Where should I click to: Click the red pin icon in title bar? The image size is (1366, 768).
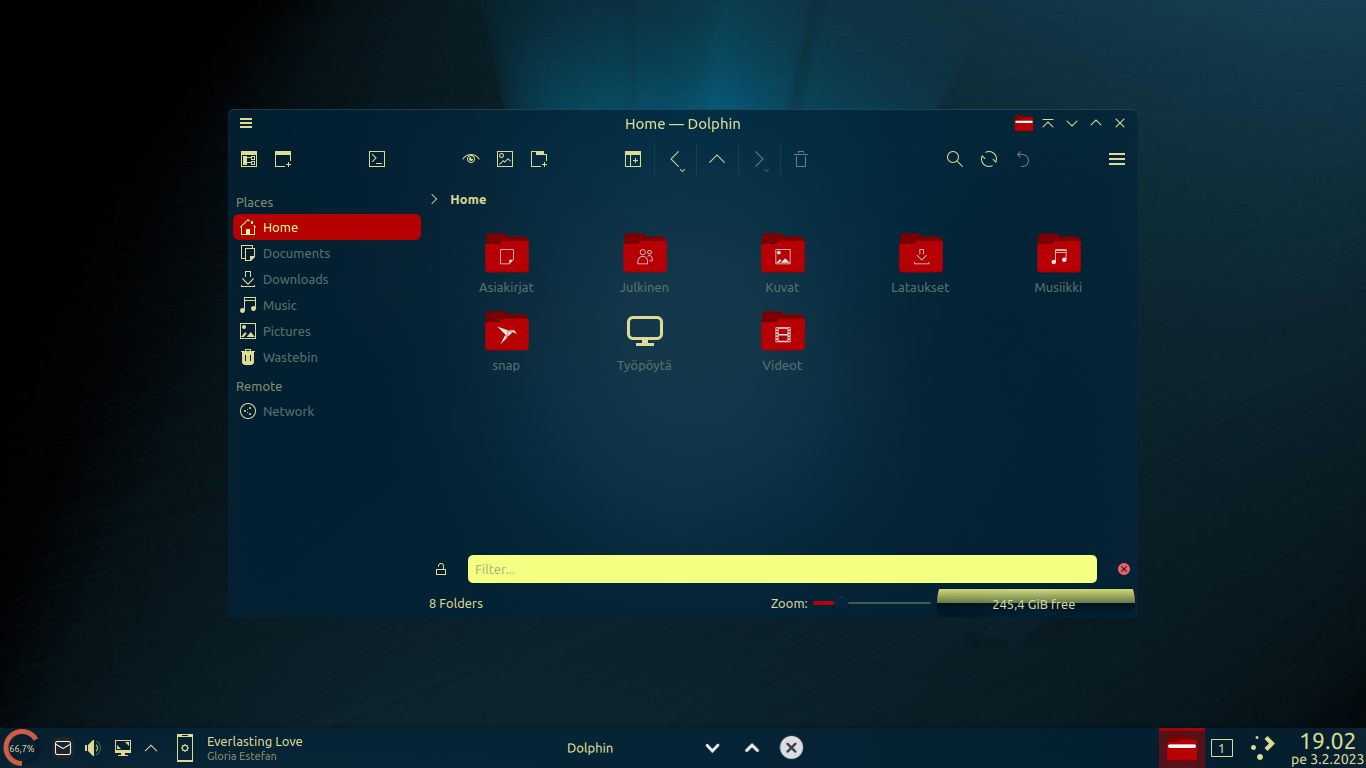pos(1024,123)
